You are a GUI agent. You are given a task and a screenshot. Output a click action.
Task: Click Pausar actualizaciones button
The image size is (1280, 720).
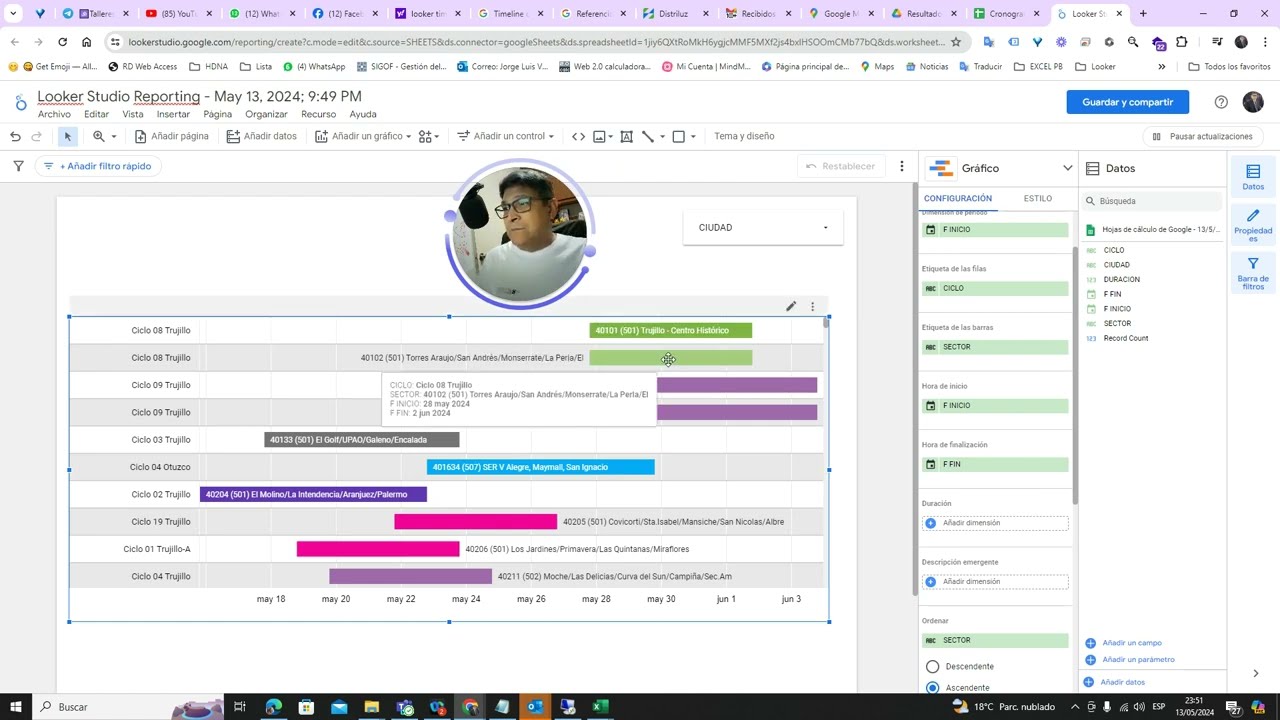(x=1202, y=136)
